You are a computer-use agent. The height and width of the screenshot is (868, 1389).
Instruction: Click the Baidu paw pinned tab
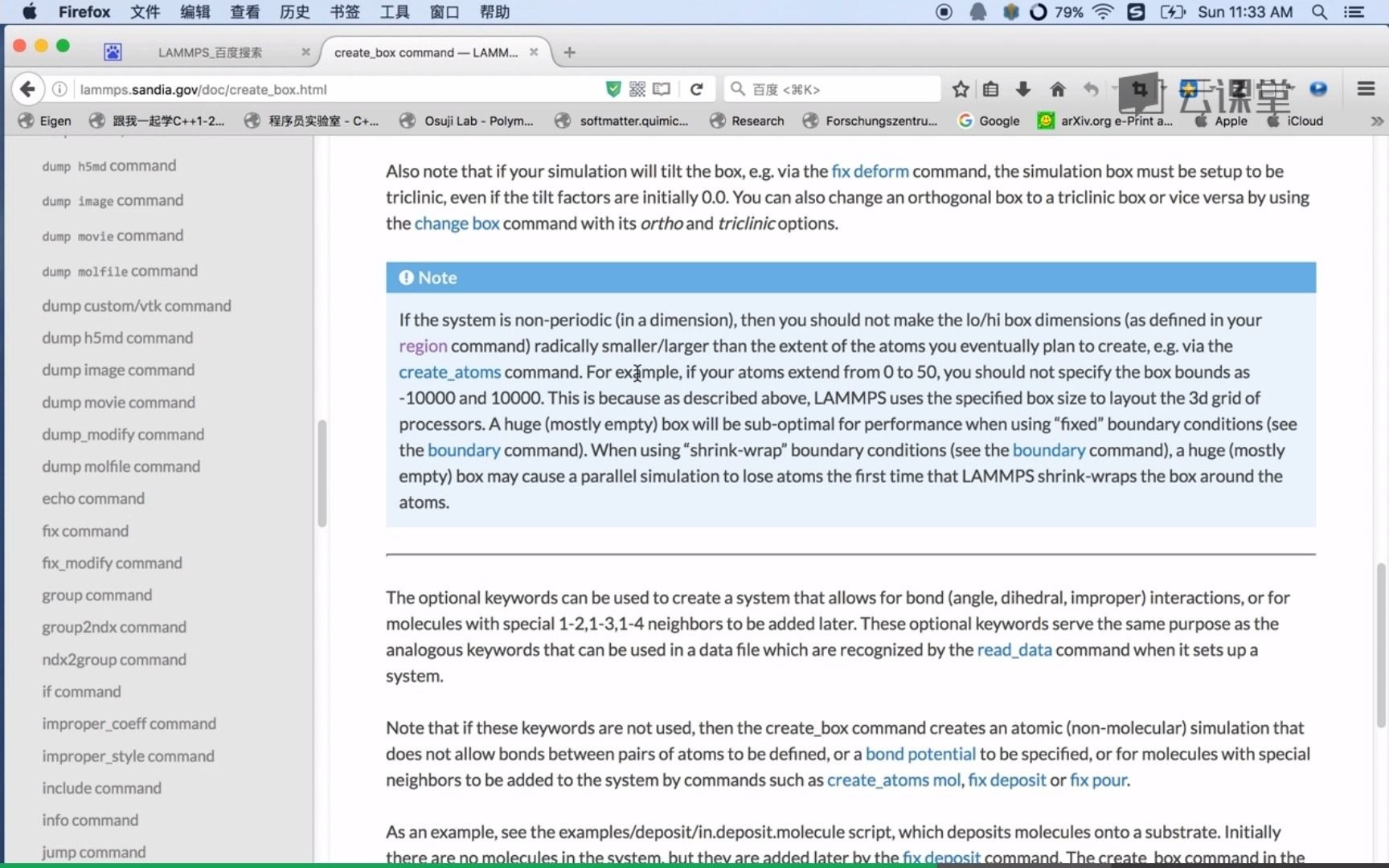(x=113, y=52)
